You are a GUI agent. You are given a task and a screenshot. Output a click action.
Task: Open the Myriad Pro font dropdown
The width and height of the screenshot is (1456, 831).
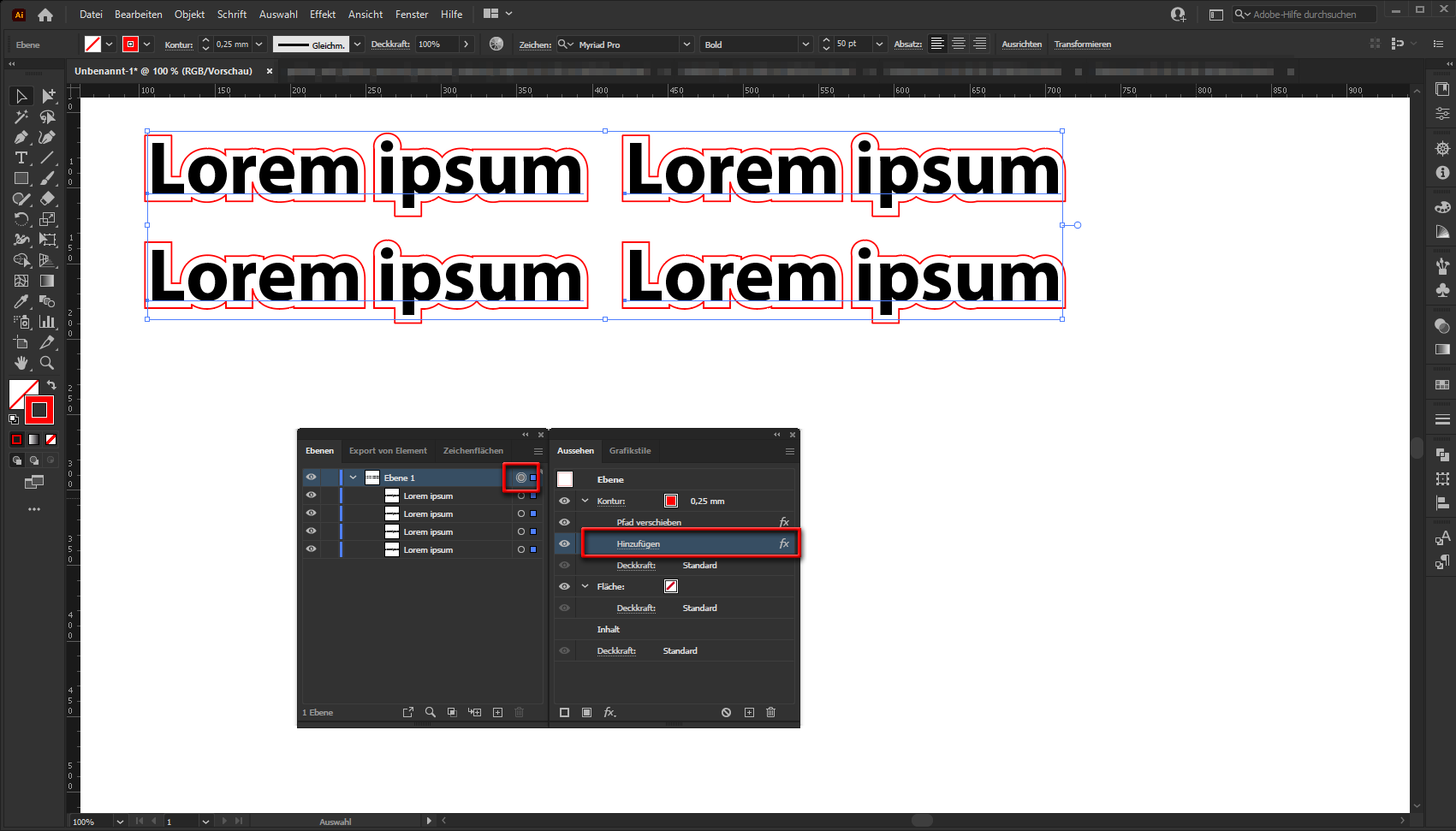686,44
